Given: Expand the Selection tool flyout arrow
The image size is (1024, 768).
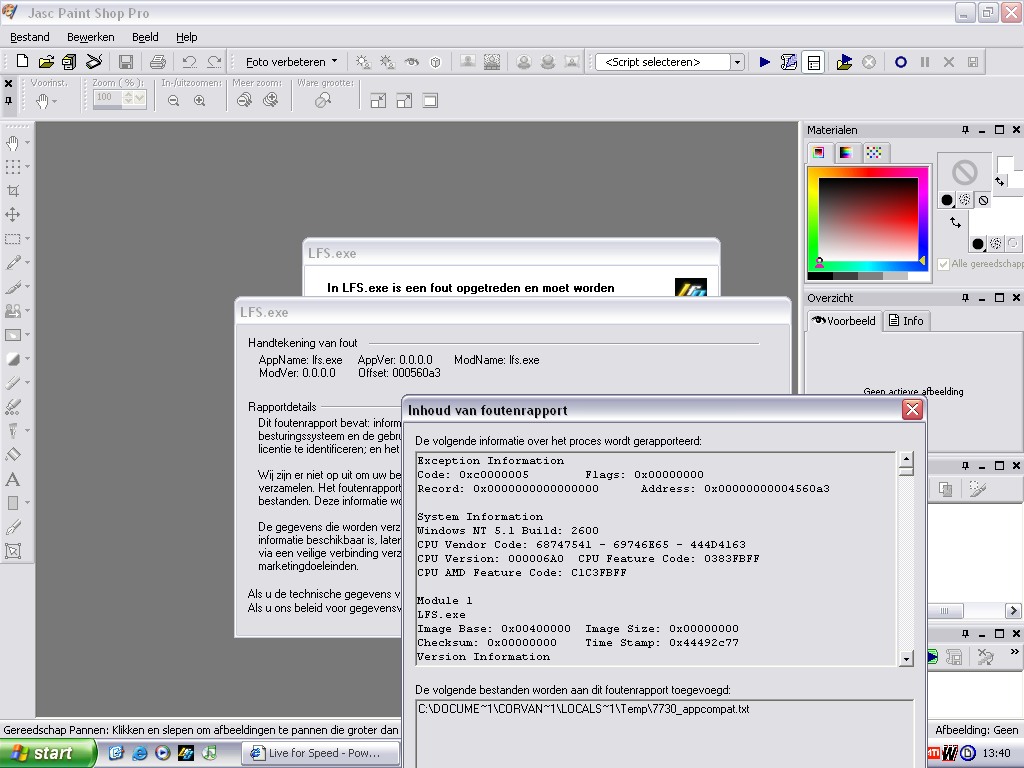Looking at the screenshot, I should coord(27,239).
